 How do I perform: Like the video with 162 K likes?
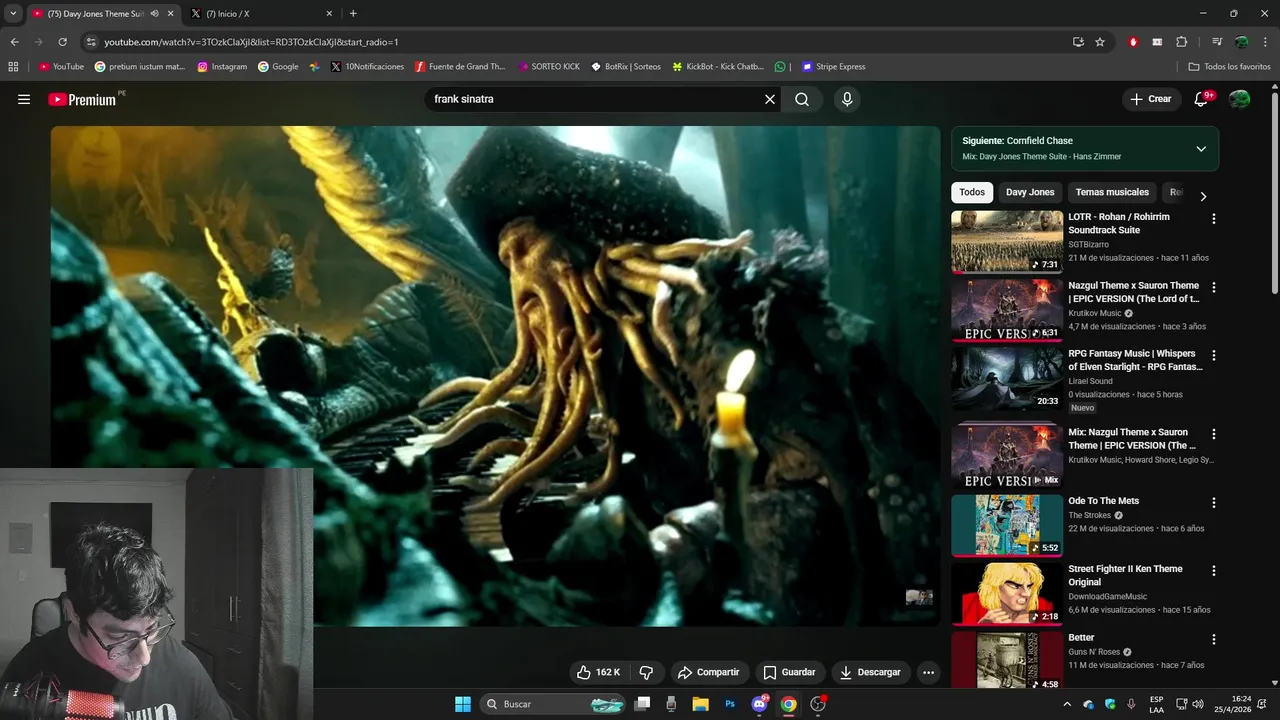(598, 672)
